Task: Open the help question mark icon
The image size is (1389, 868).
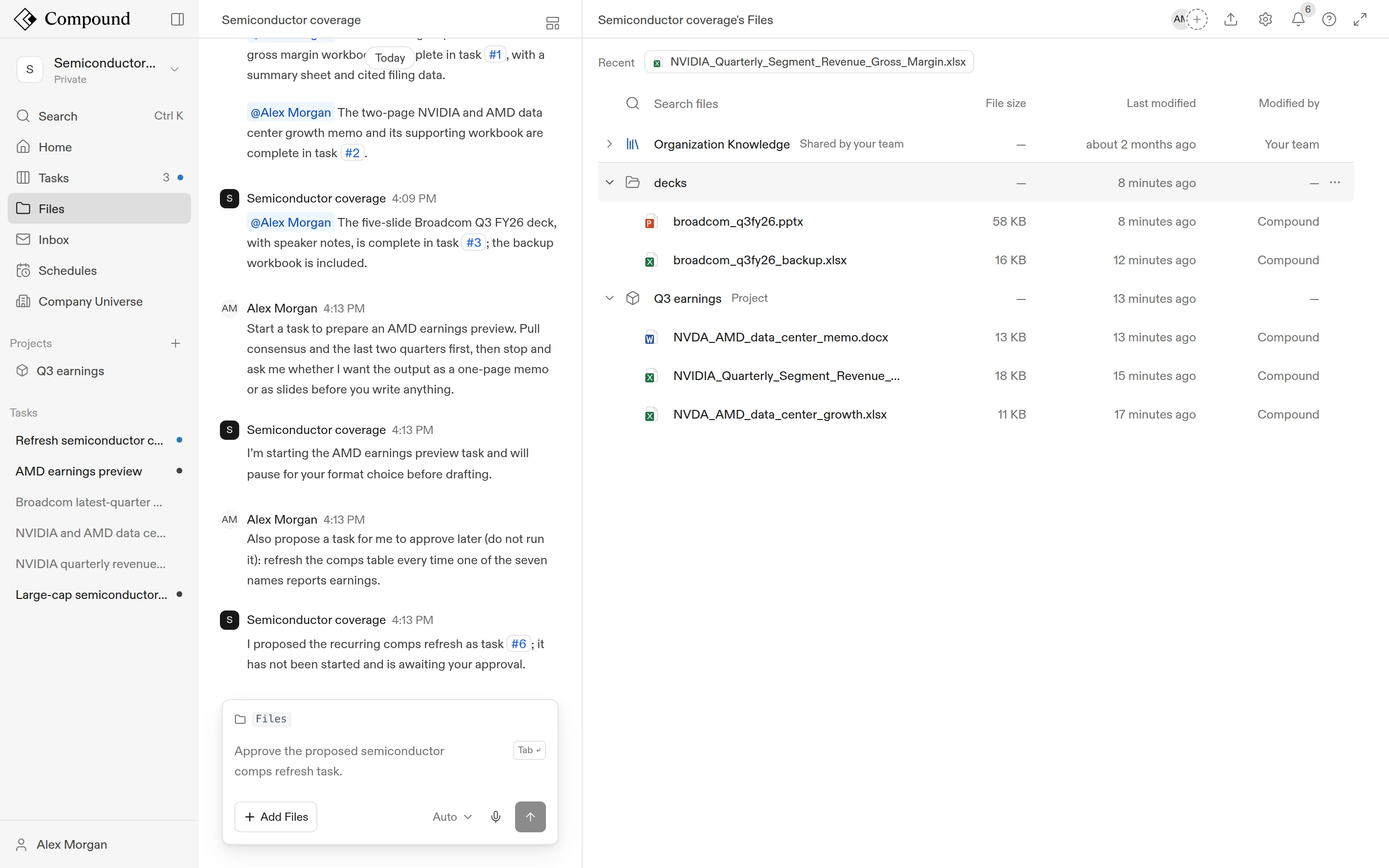Action: [x=1329, y=19]
